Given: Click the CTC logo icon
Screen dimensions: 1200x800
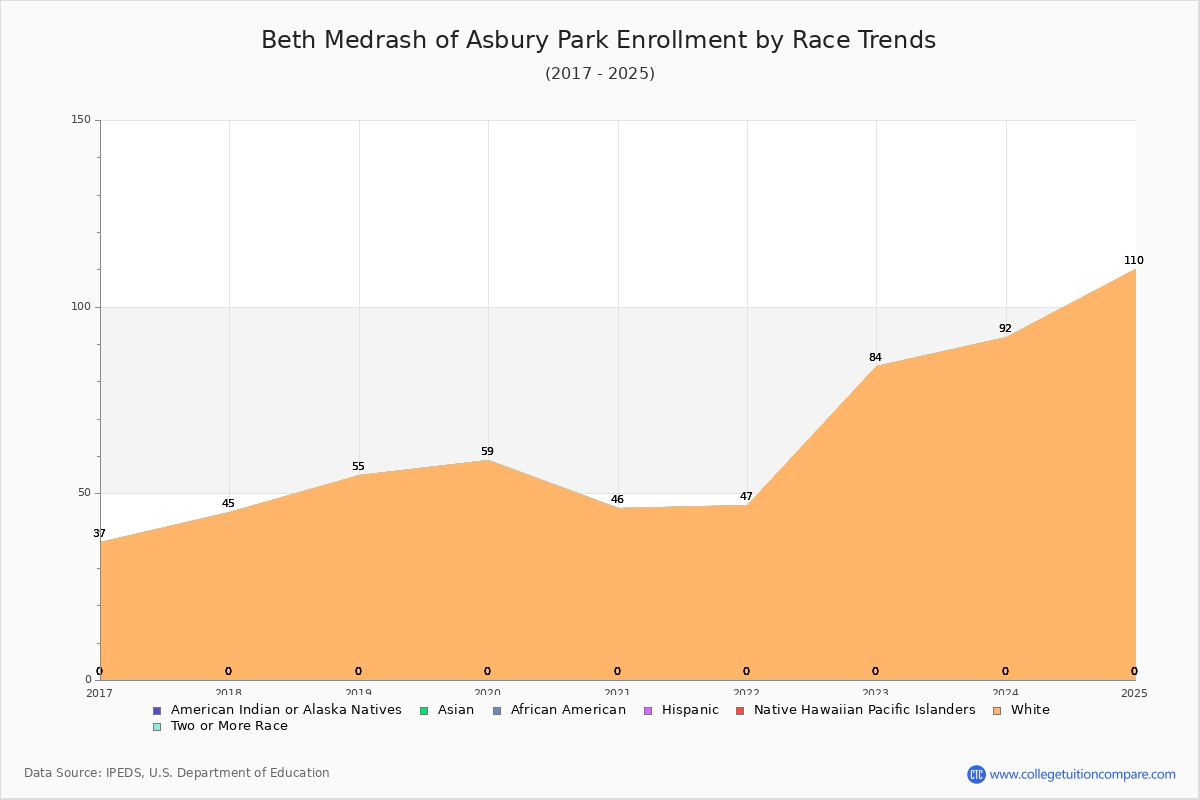Looking at the screenshot, I should 976,774.
